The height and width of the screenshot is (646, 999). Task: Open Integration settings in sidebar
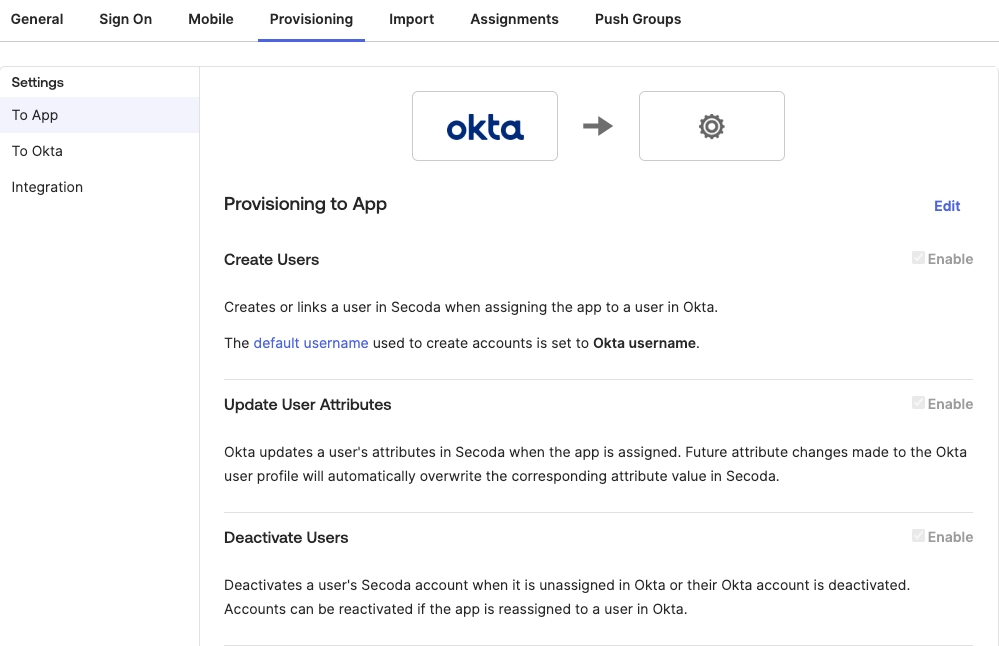coord(47,187)
